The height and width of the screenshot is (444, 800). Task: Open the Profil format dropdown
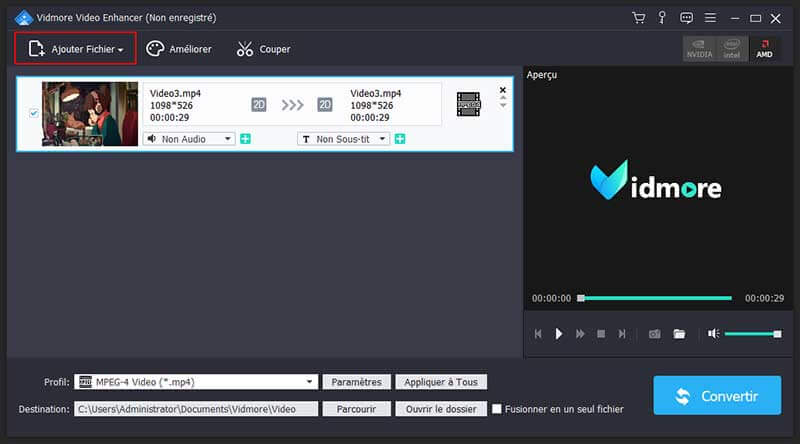[x=310, y=382]
